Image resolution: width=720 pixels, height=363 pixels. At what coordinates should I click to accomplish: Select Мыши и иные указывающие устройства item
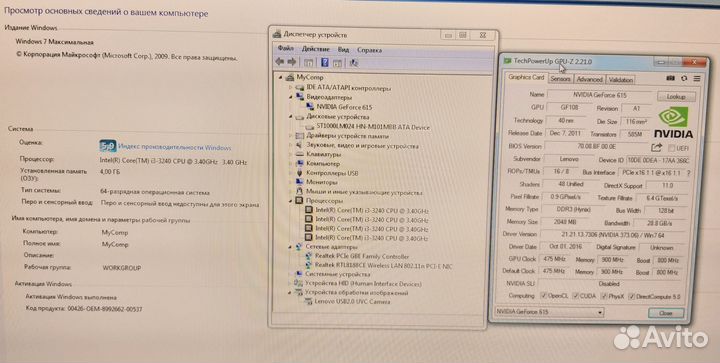[364, 193]
